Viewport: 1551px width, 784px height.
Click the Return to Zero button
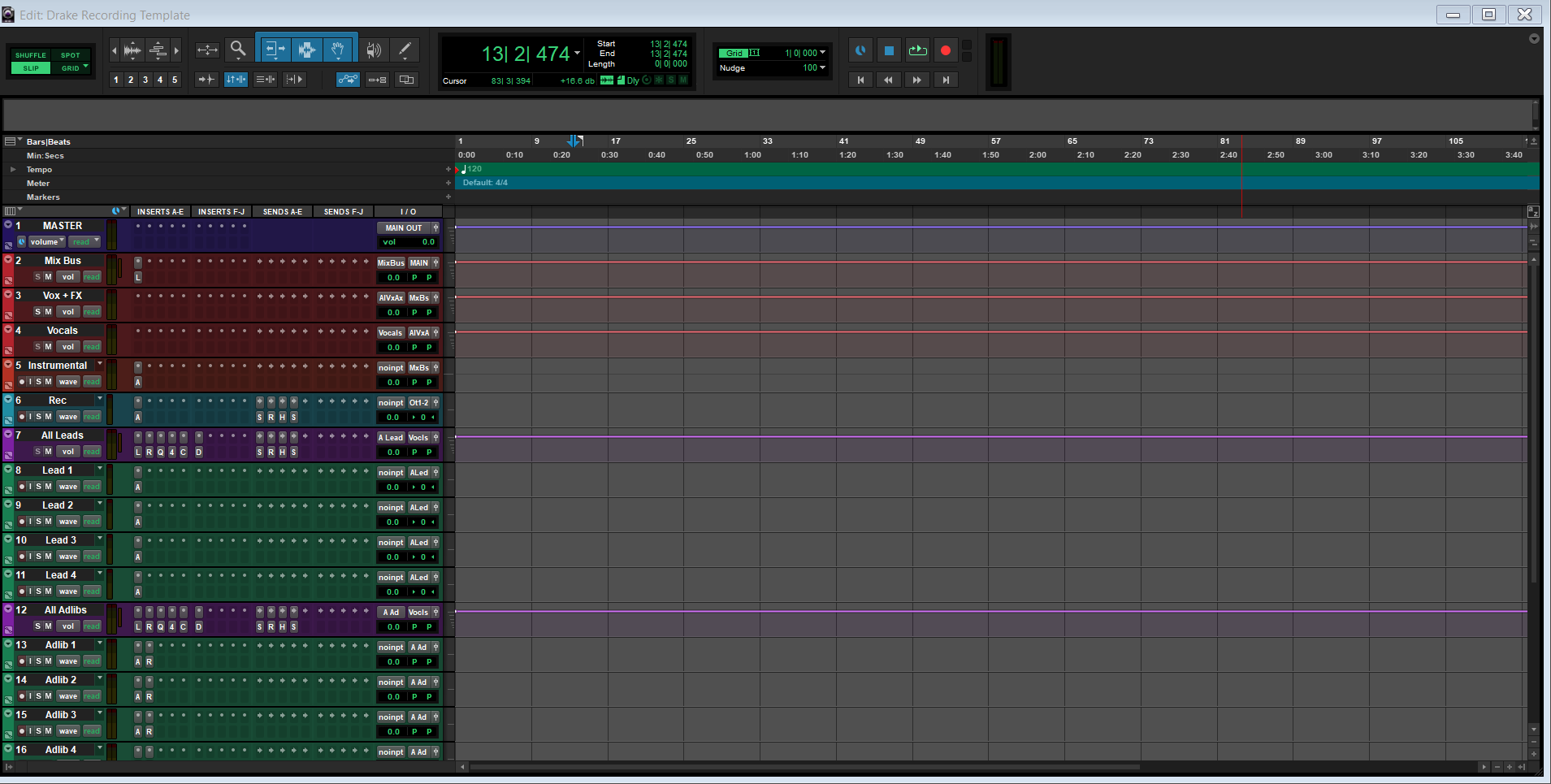click(860, 80)
